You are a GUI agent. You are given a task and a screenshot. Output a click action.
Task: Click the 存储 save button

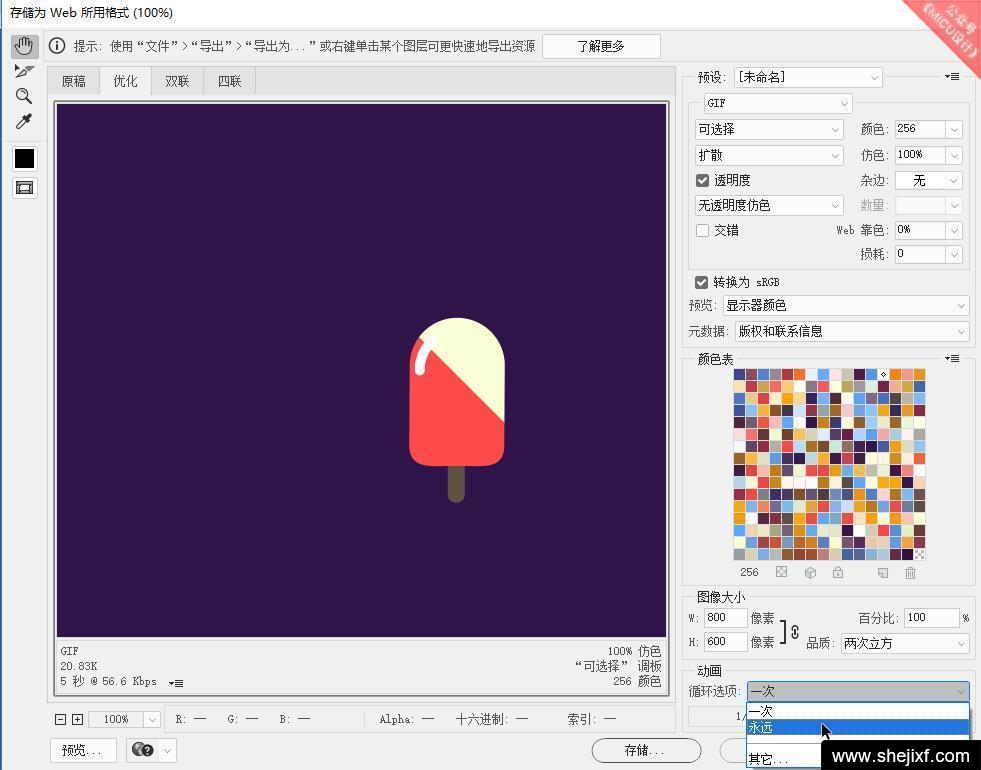click(x=645, y=750)
